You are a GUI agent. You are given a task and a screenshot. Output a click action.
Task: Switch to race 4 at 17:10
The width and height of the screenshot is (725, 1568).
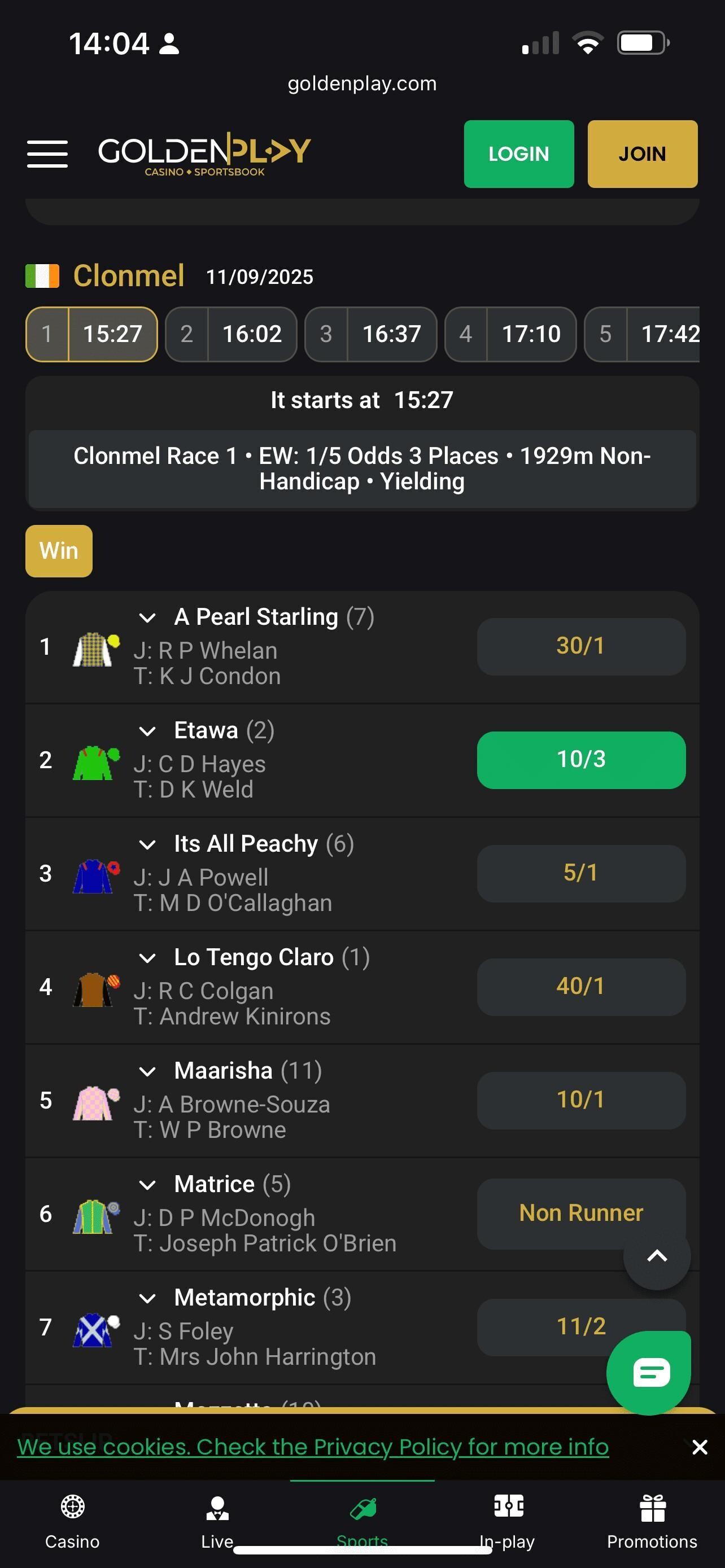(510, 334)
